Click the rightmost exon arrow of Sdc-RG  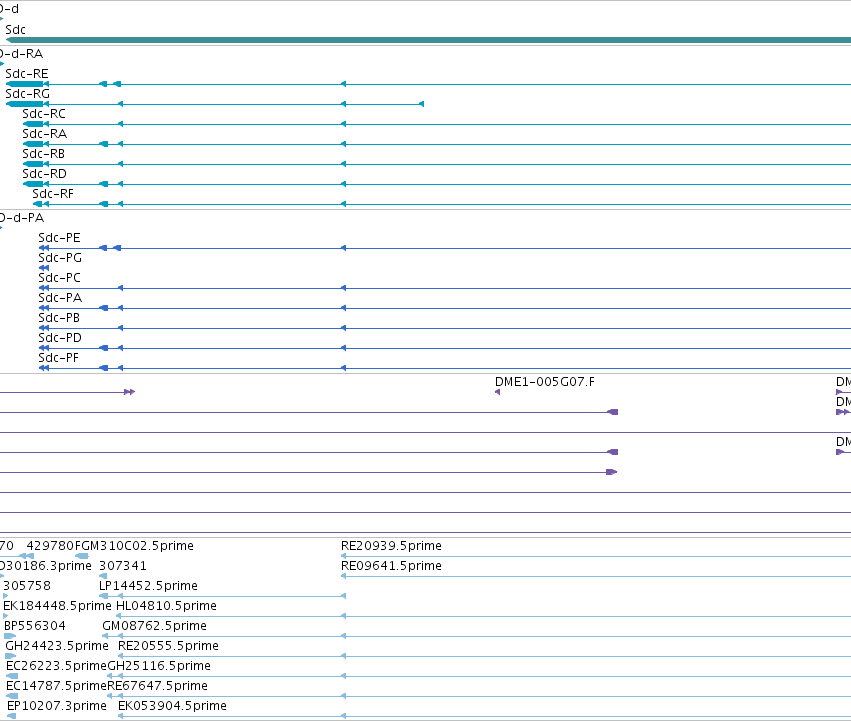coord(422,104)
